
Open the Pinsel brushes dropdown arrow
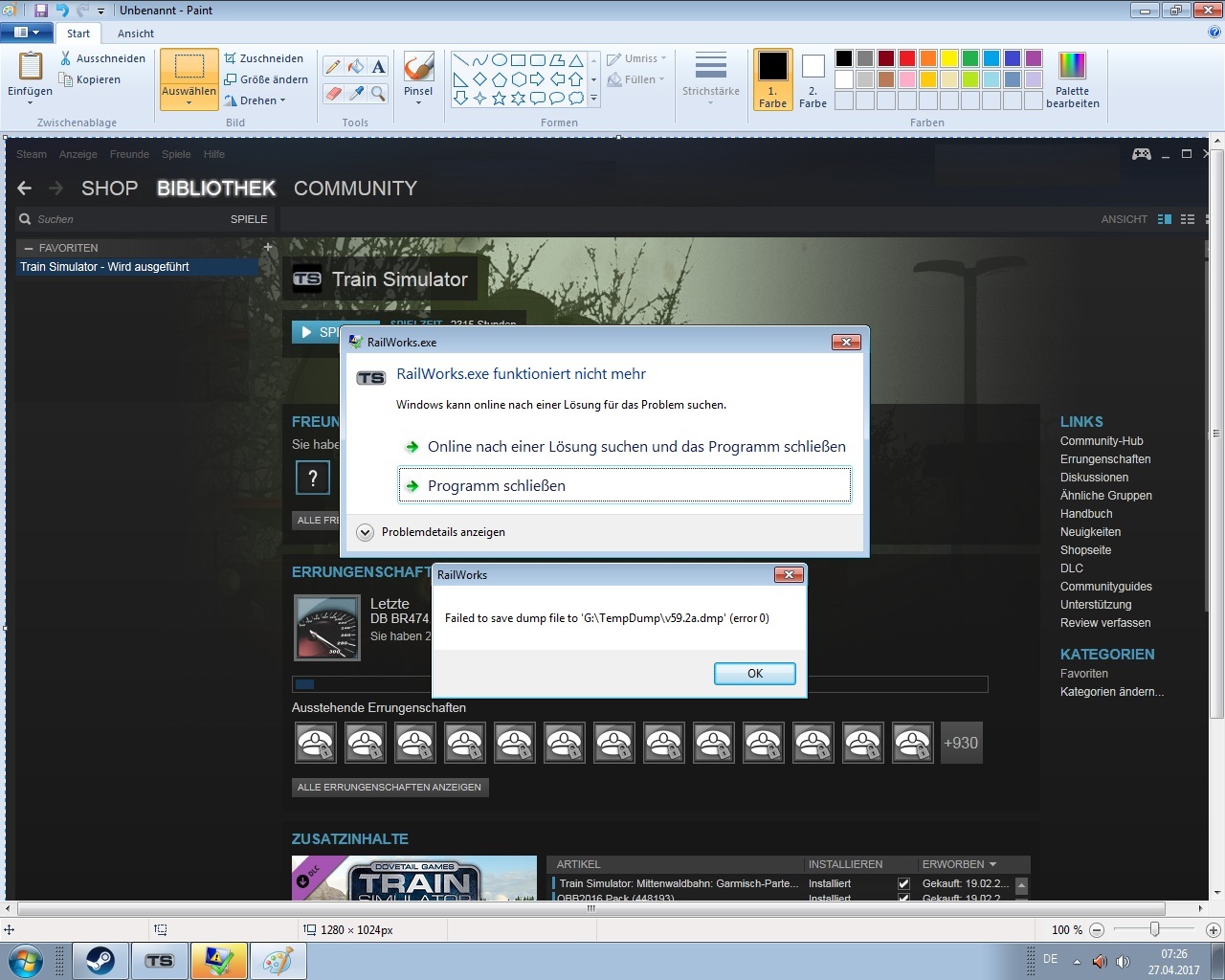[x=418, y=102]
